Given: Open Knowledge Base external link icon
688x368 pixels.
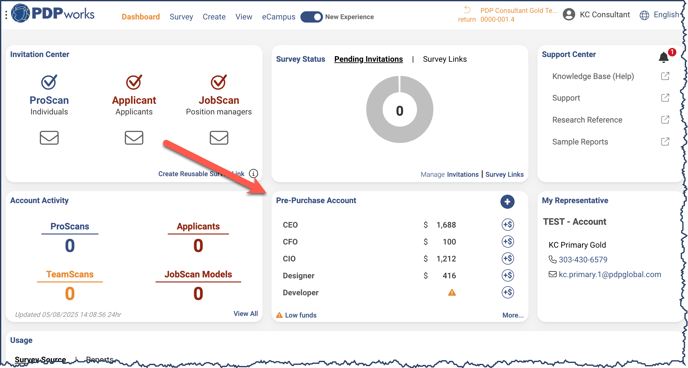Looking at the screenshot, I should (x=665, y=76).
